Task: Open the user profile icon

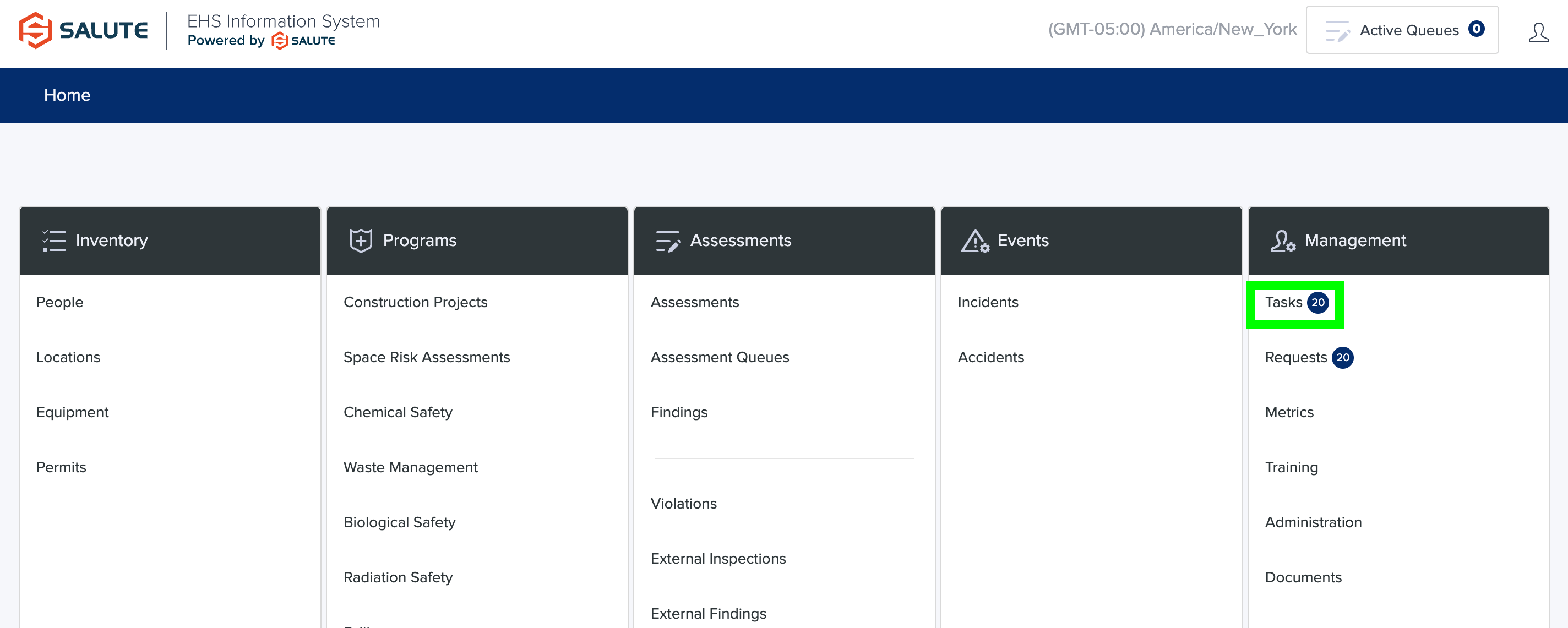Action: pos(1538,32)
